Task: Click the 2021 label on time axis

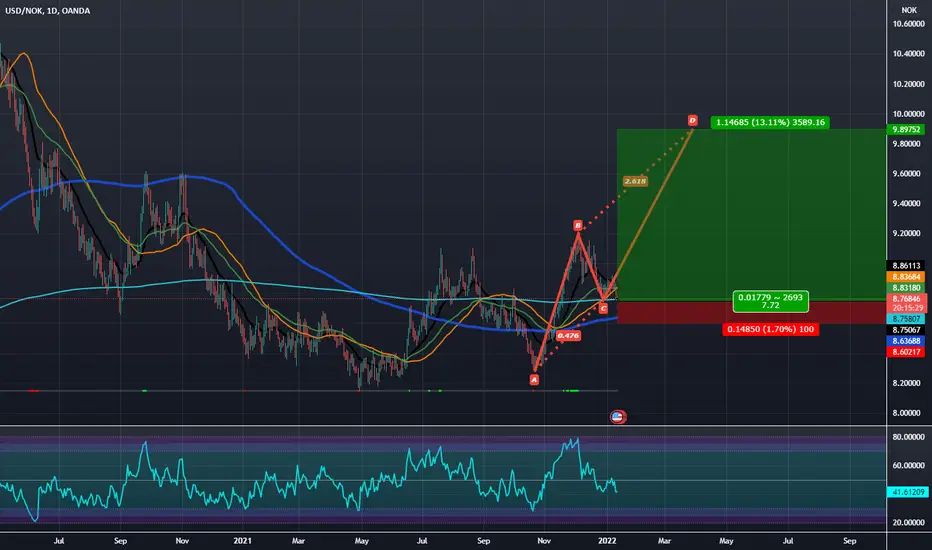Action: coord(243,540)
